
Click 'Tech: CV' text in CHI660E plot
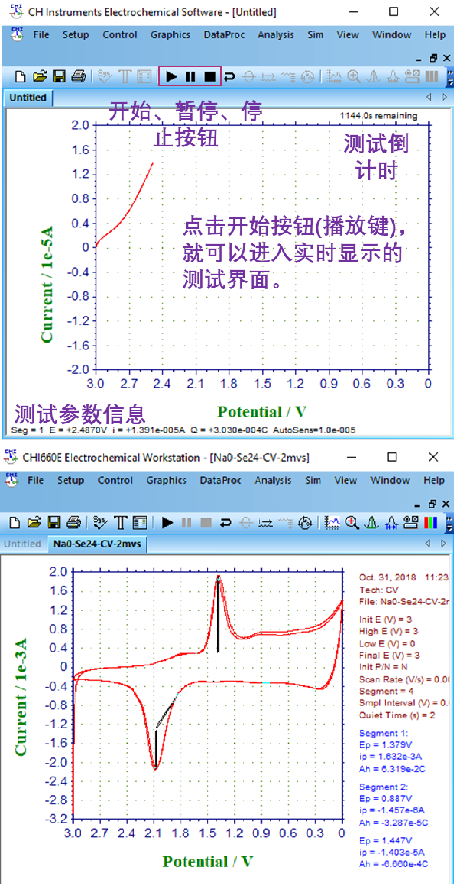pyautogui.click(x=378, y=589)
